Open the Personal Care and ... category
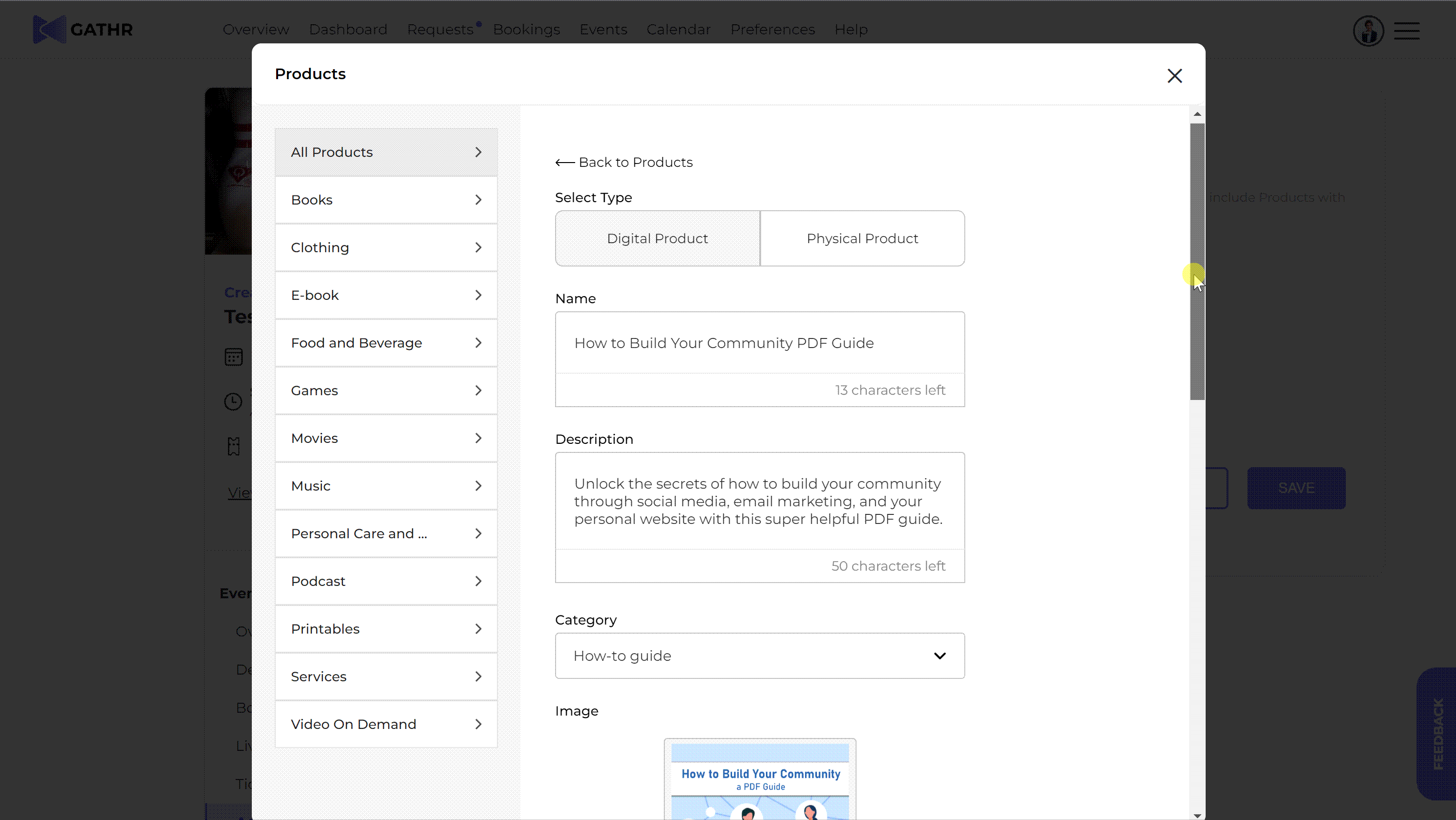1456x820 pixels. [x=386, y=533]
